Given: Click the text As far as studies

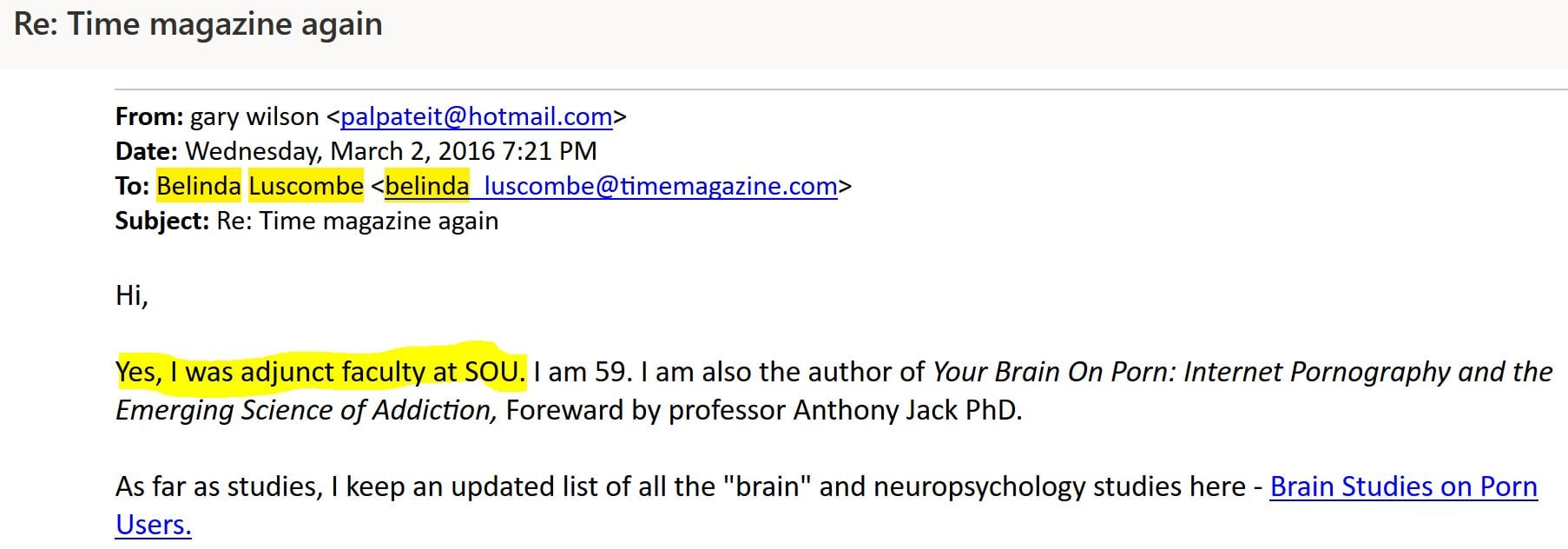Looking at the screenshot, I should (218, 486).
